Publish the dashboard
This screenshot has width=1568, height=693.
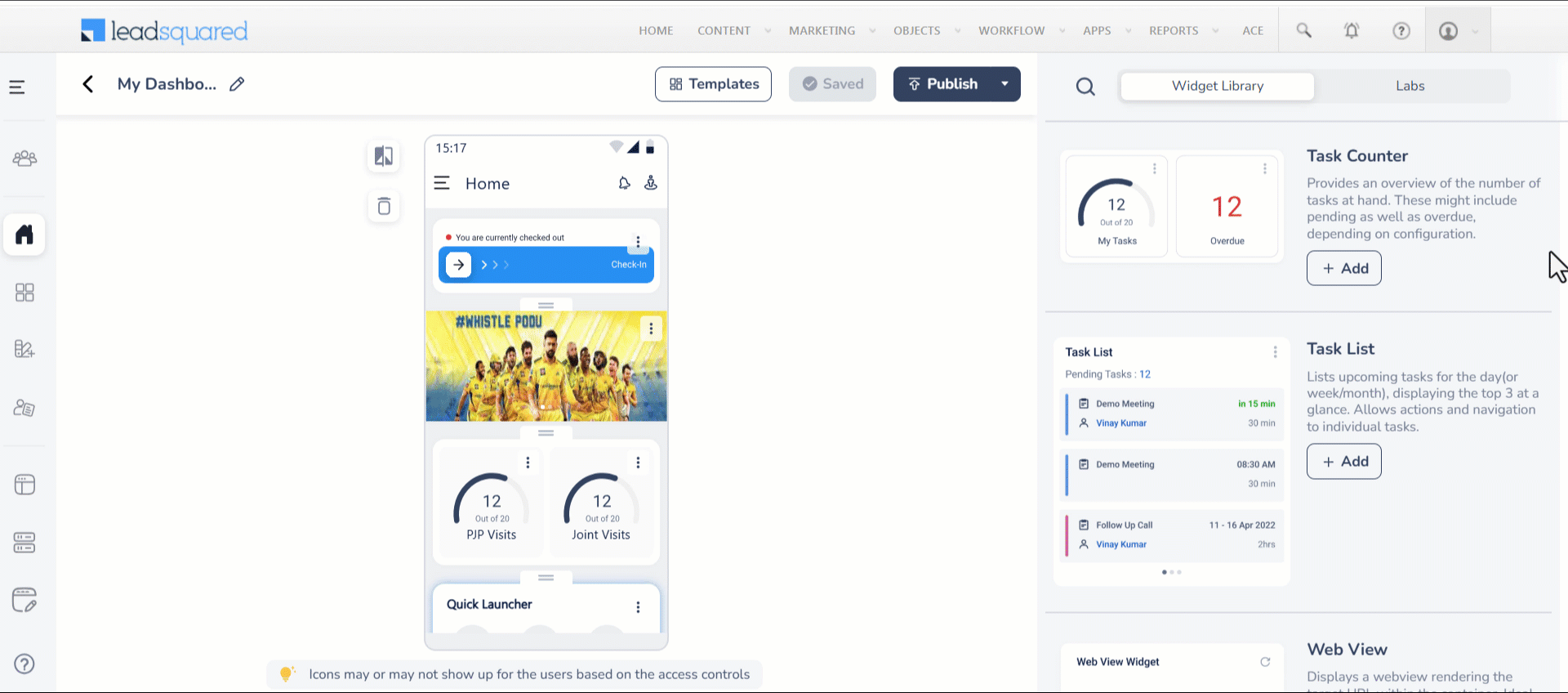(x=942, y=84)
